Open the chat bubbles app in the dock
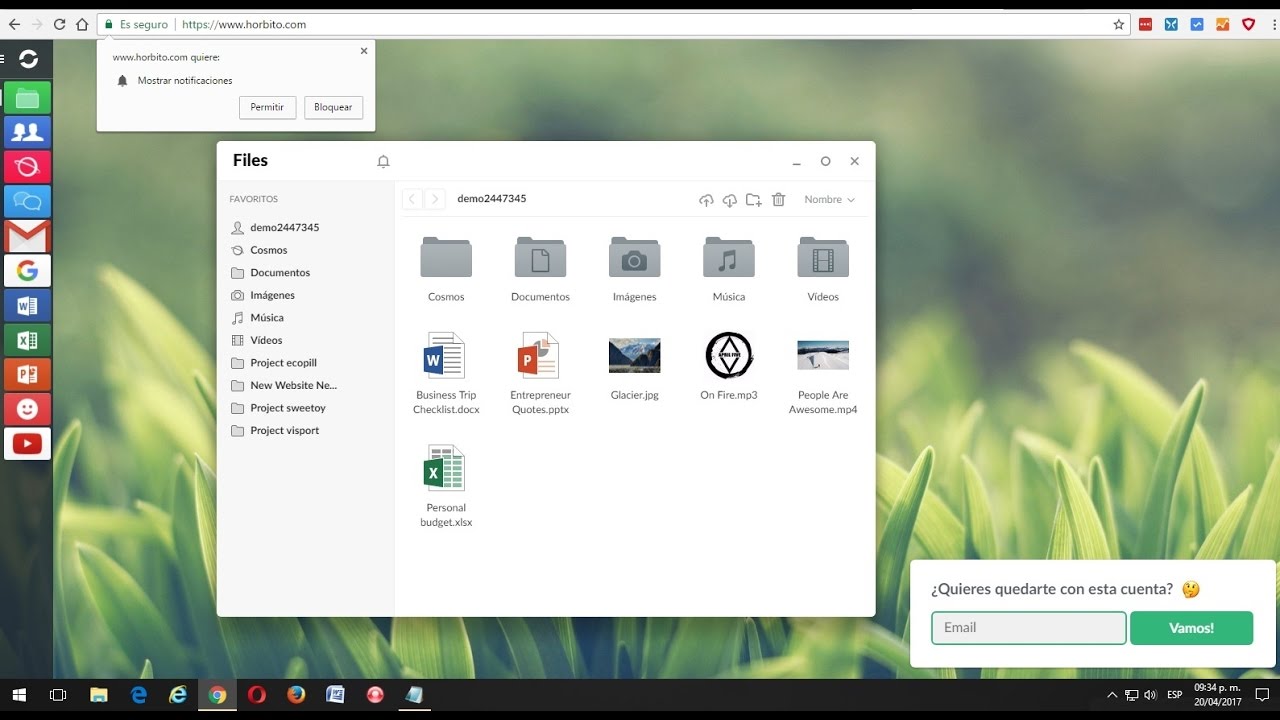Viewport: 1280px width, 720px height. click(27, 201)
